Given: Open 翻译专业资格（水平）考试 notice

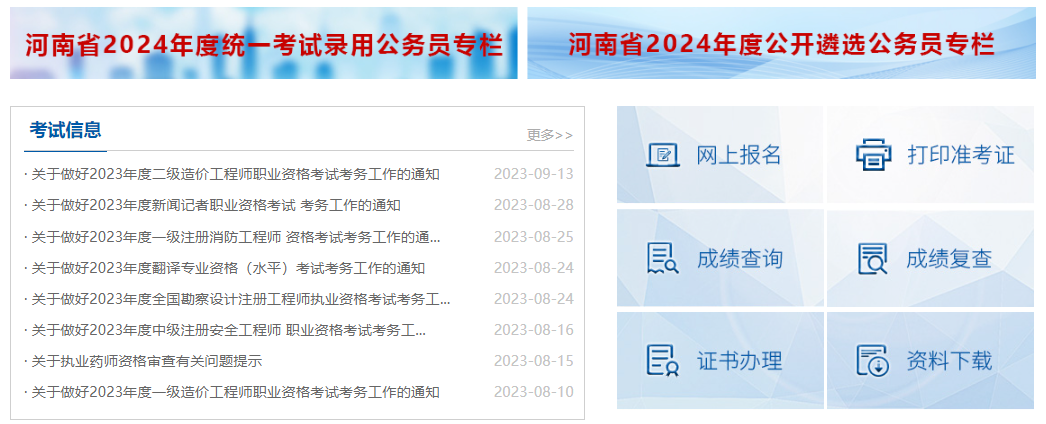Looking at the screenshot, I should [x=228, y=268].
